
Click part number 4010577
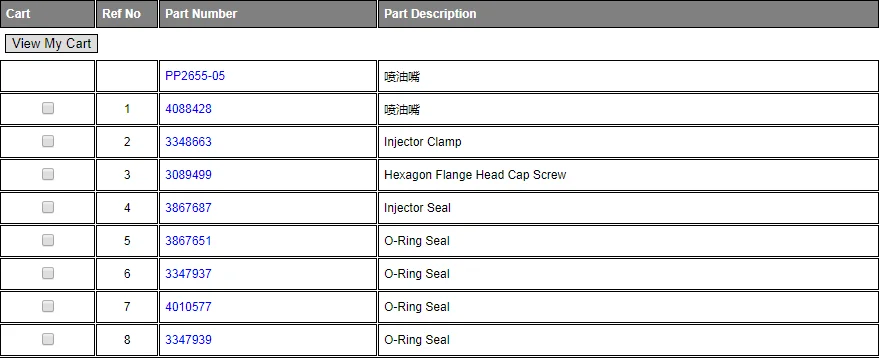[x=188, y=307]
